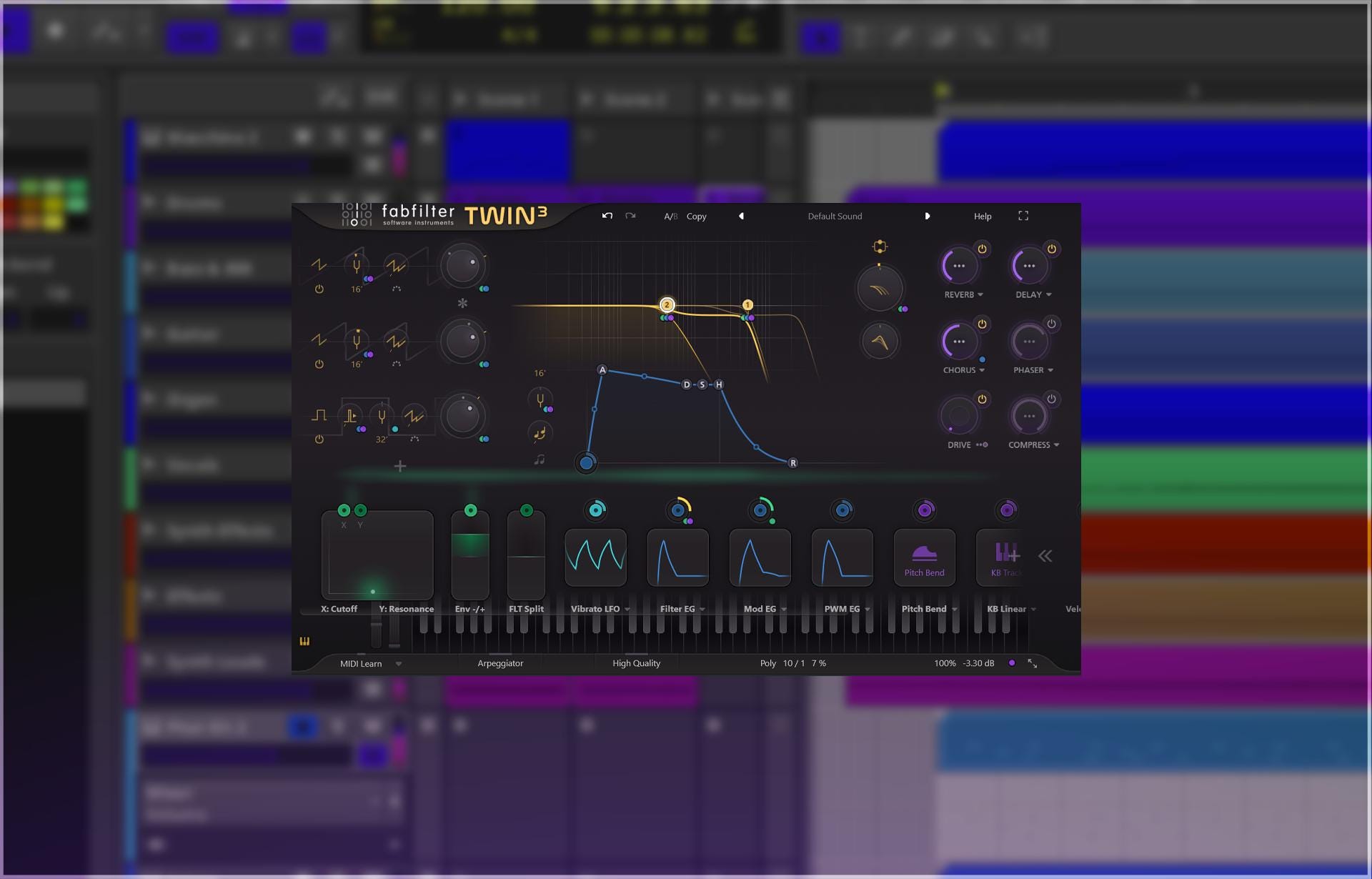
Task: Select the envelope release point R
Action: [x=792, y=463]
